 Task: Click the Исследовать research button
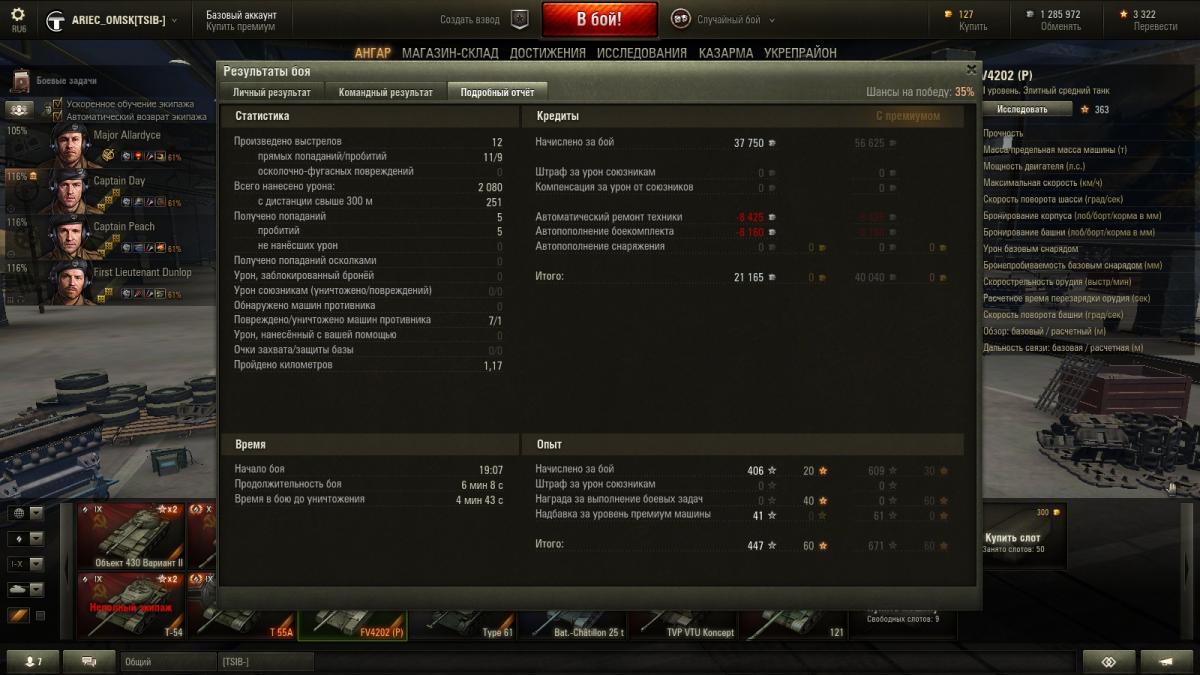[1022, 109]
